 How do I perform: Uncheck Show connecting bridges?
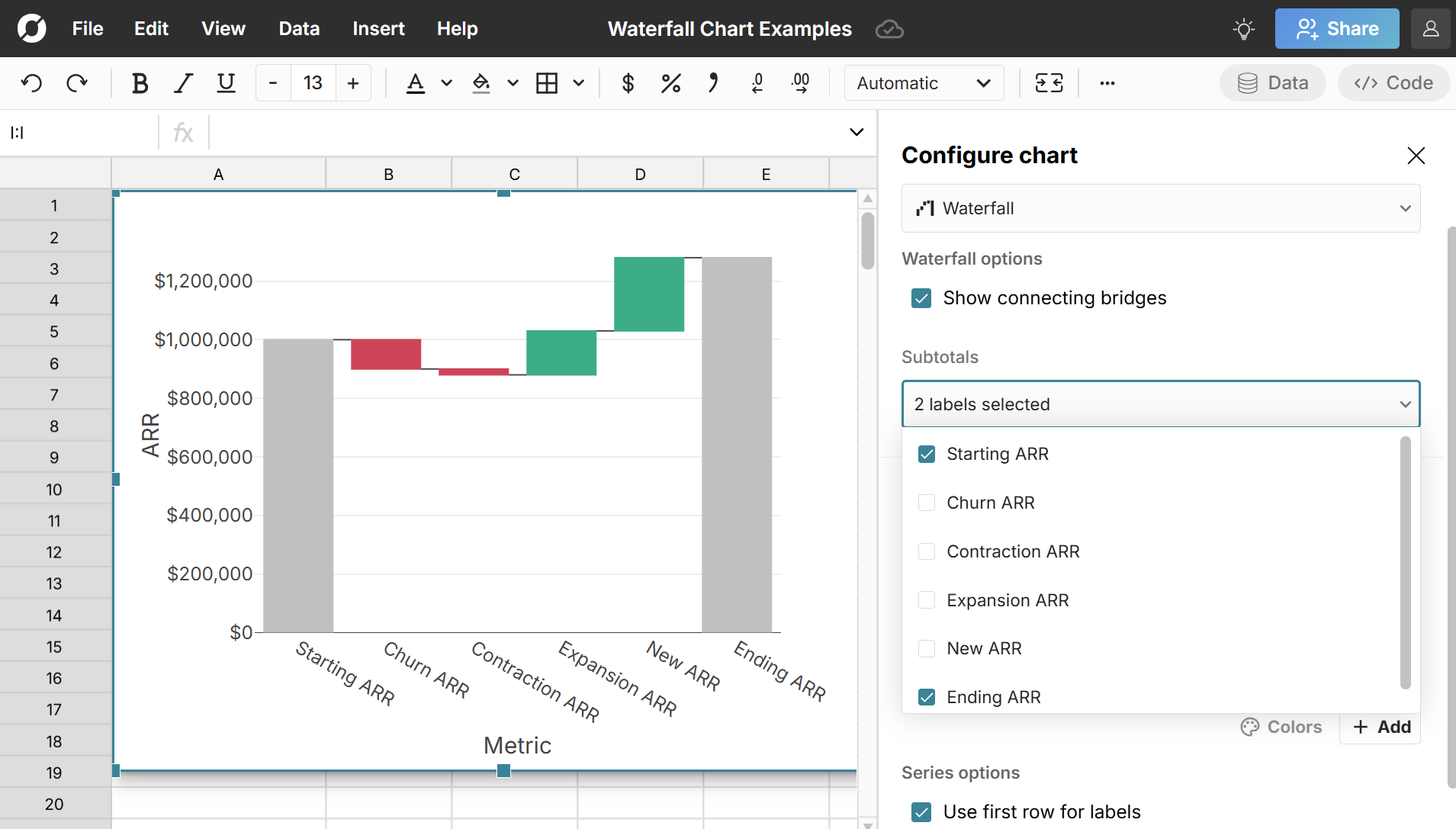(921, 298)
